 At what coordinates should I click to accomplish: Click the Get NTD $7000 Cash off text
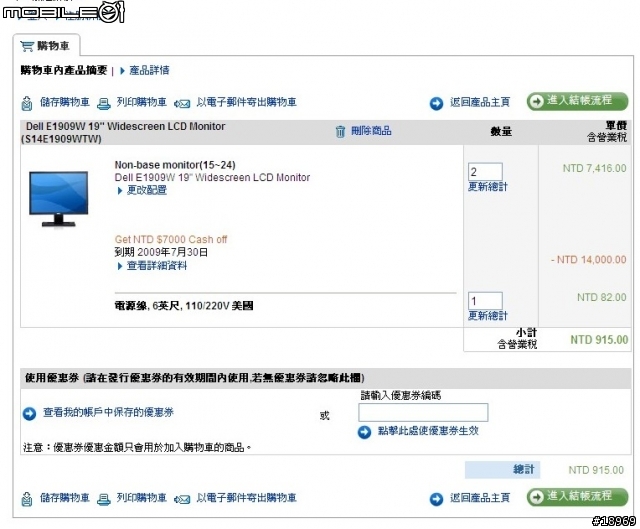click(171, 240)
